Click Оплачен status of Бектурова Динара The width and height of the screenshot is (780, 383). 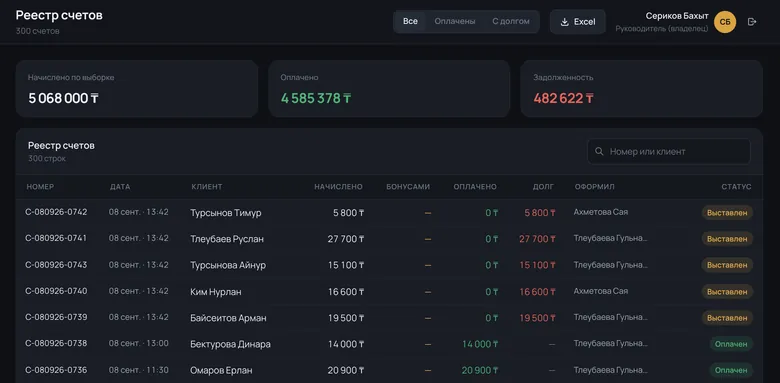pyautogui.click(x=731, y=344)
